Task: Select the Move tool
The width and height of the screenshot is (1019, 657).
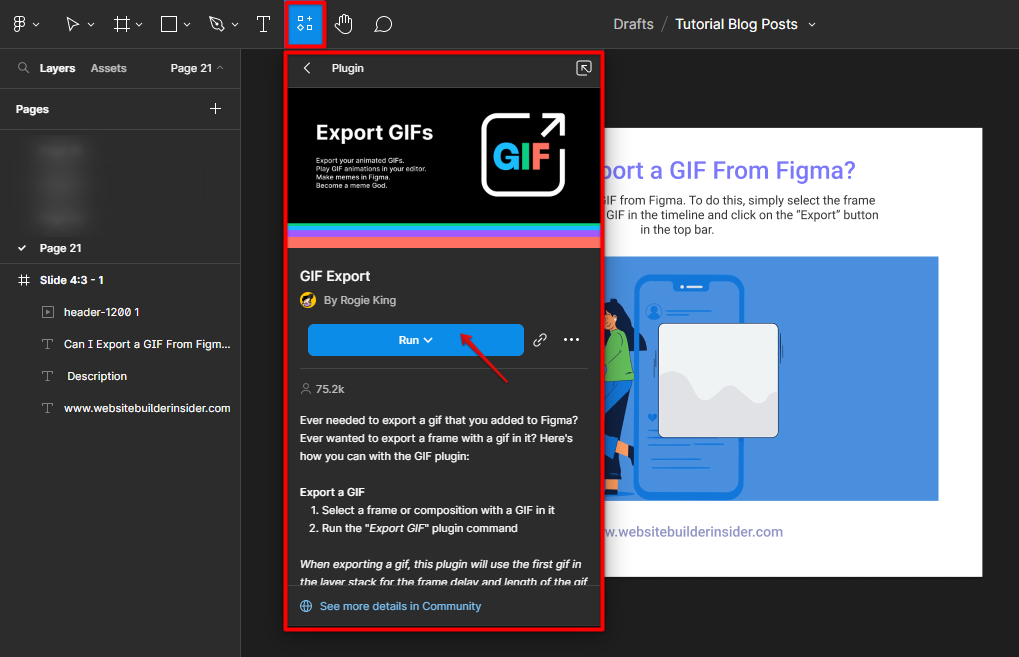Action: pos(73,23)
